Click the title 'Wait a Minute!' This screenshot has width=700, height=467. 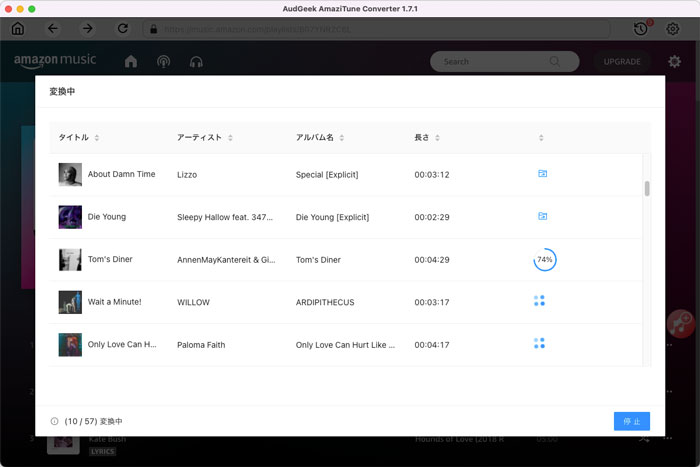tap(114, 302)
